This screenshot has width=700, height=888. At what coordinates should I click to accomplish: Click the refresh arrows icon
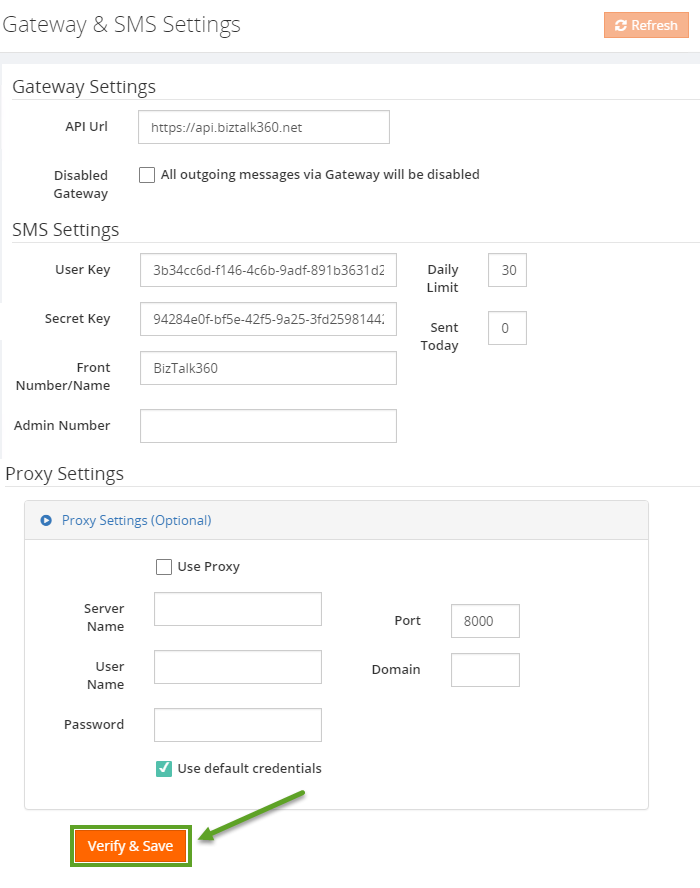coord(621,25)
